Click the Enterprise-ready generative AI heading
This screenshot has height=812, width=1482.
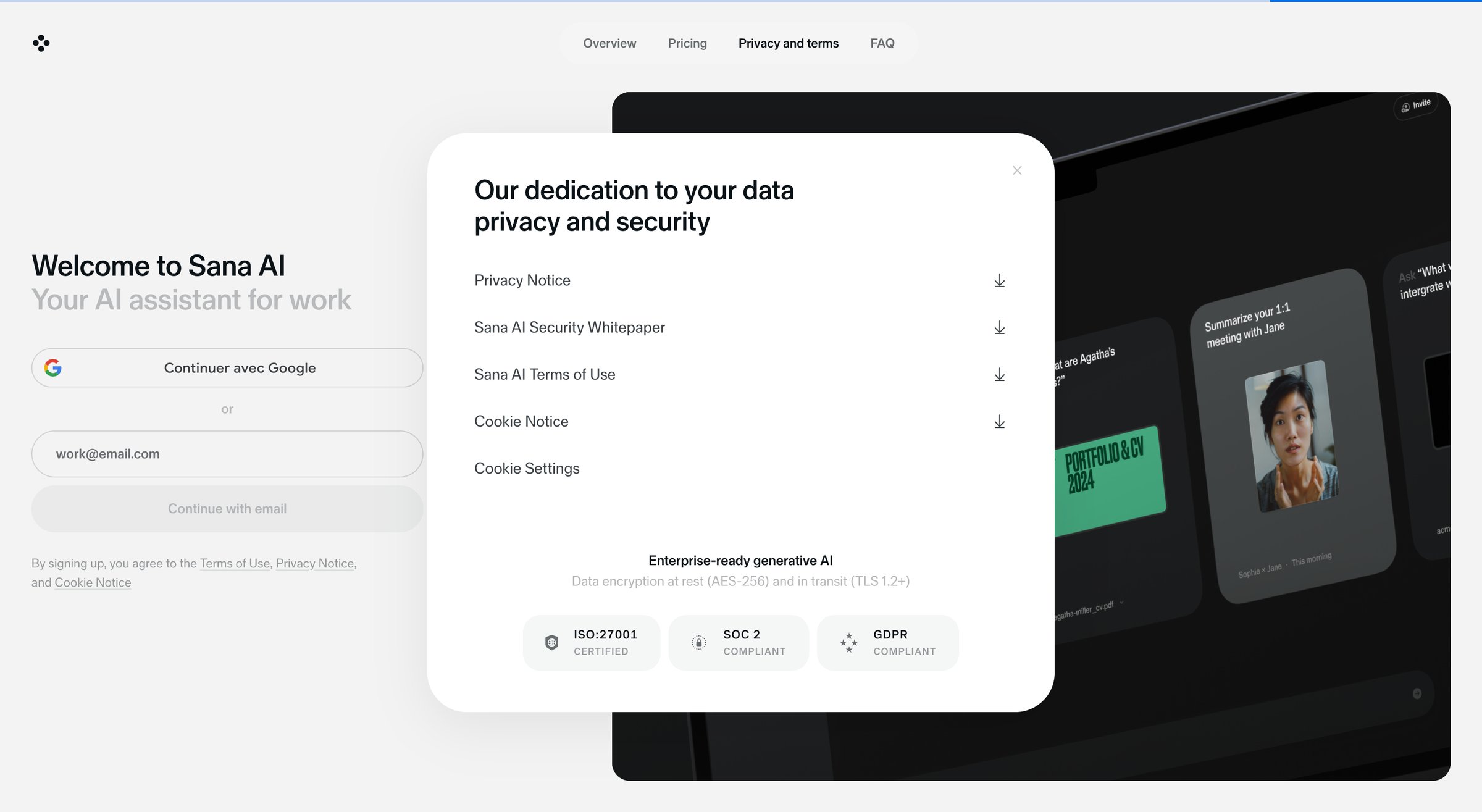pos(740,561)
